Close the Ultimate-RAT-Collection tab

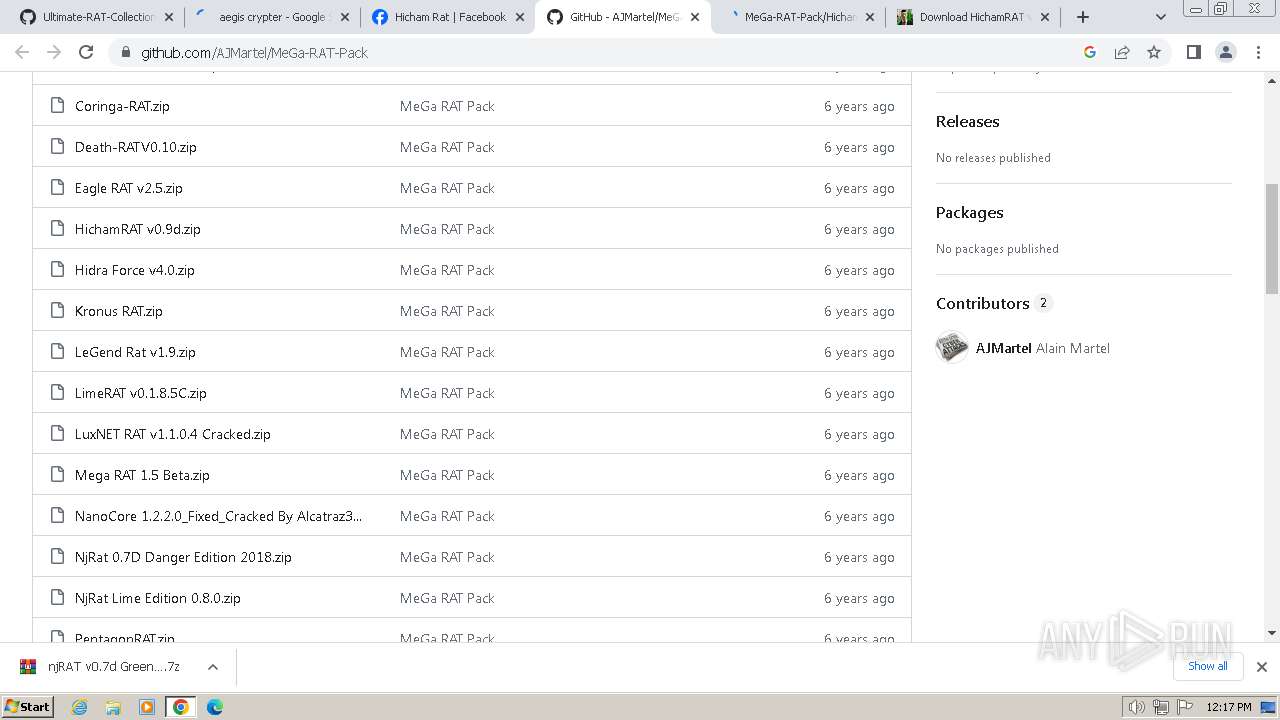pos(168,17)
